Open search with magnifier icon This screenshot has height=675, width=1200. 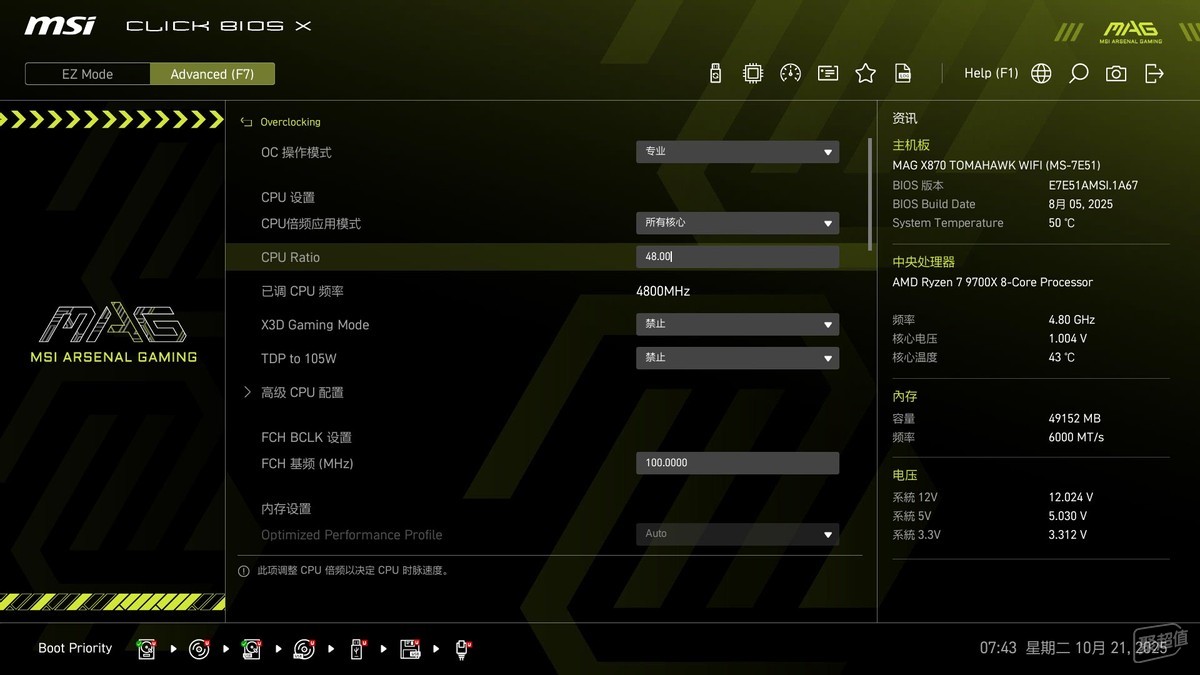point(1078,73)
